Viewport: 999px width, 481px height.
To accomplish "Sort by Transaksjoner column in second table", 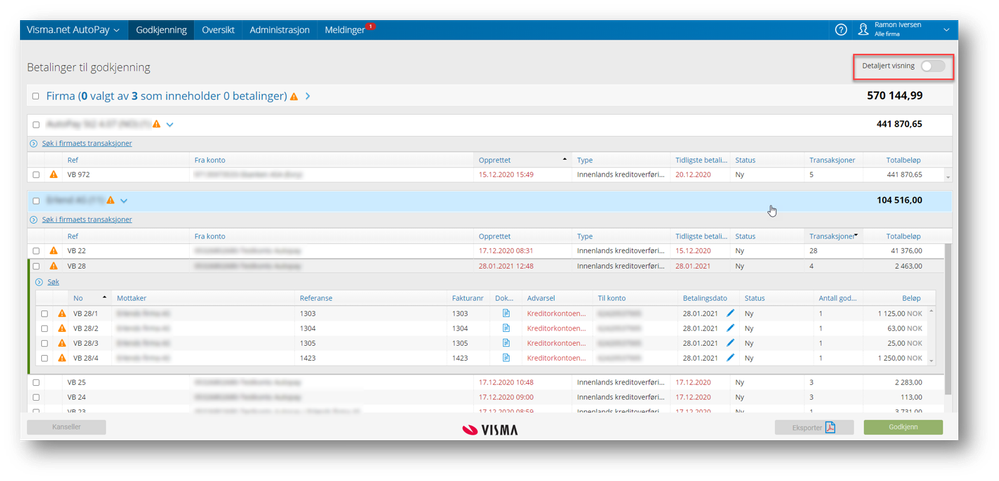I will (x=833, y=236).
